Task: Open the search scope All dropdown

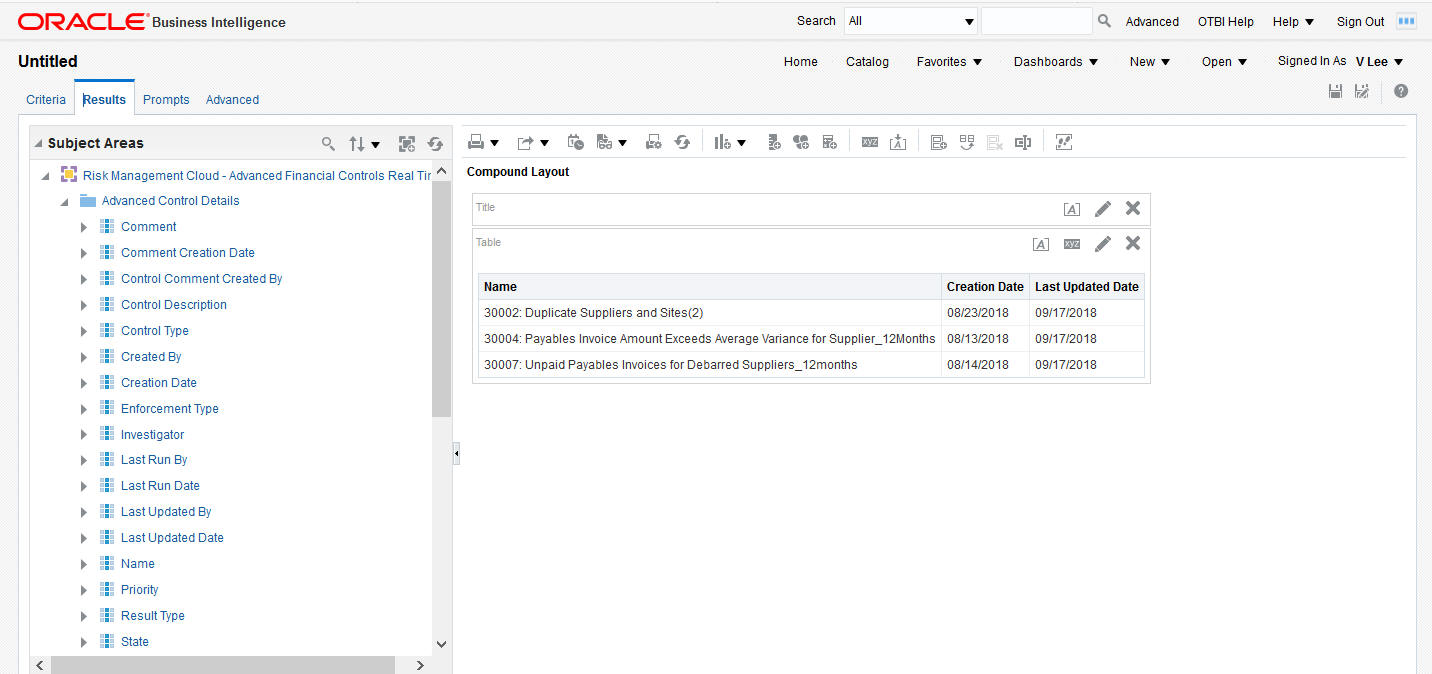Action: point(966,20)
